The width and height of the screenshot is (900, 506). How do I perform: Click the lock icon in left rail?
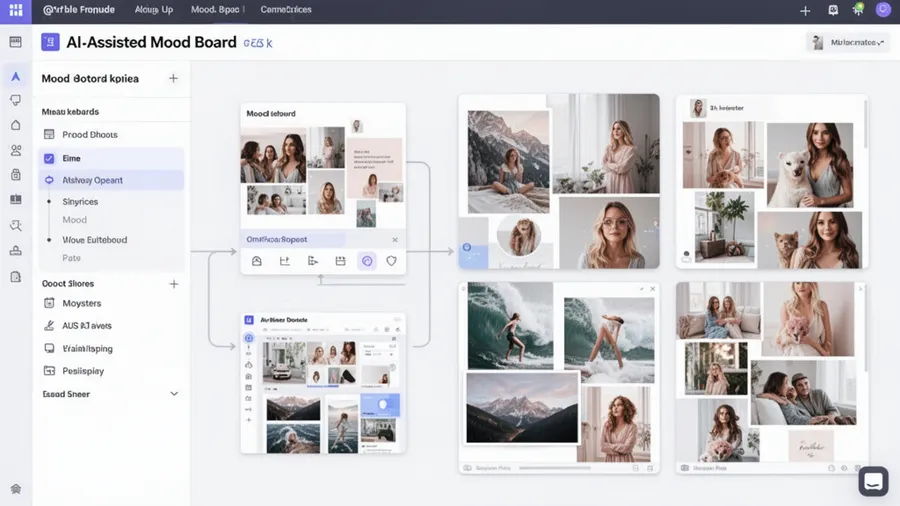(x=15, y=174)
